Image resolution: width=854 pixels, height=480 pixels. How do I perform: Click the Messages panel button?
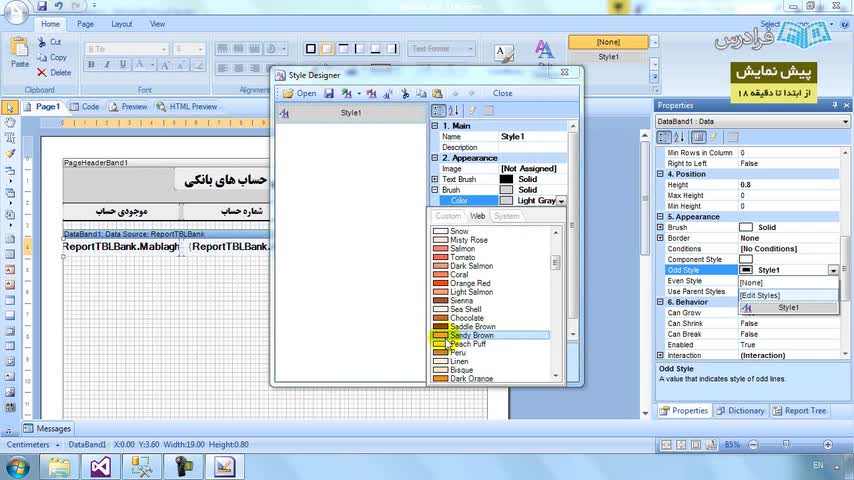click(47, 429)
